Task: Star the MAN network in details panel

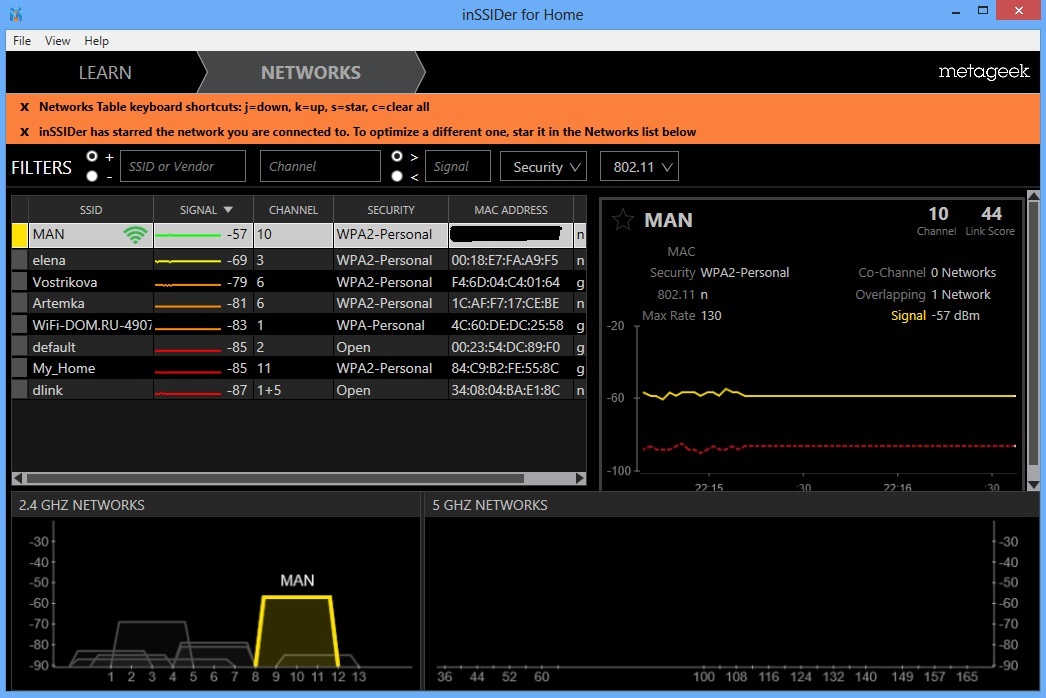Action: click(623, 220)
